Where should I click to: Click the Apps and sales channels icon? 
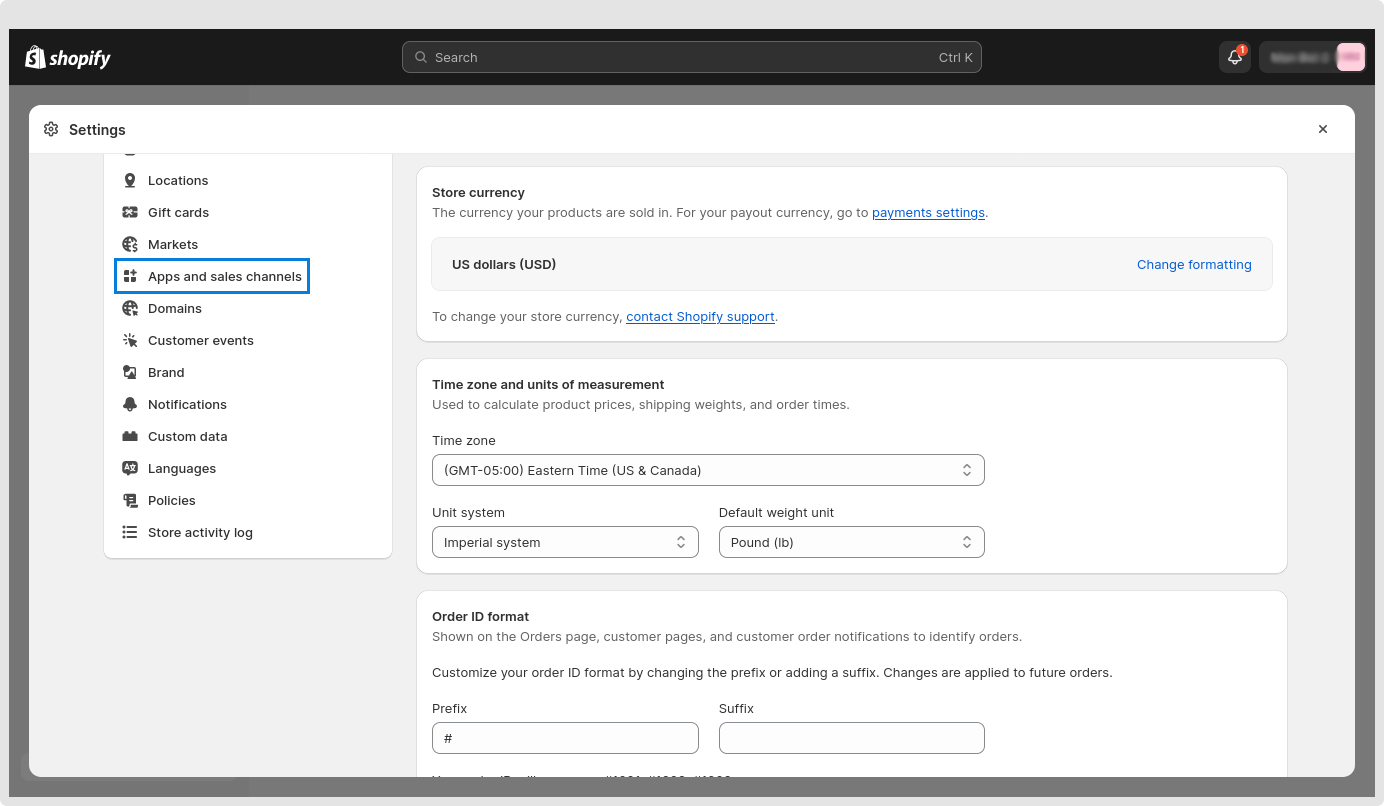click(130, 277)
